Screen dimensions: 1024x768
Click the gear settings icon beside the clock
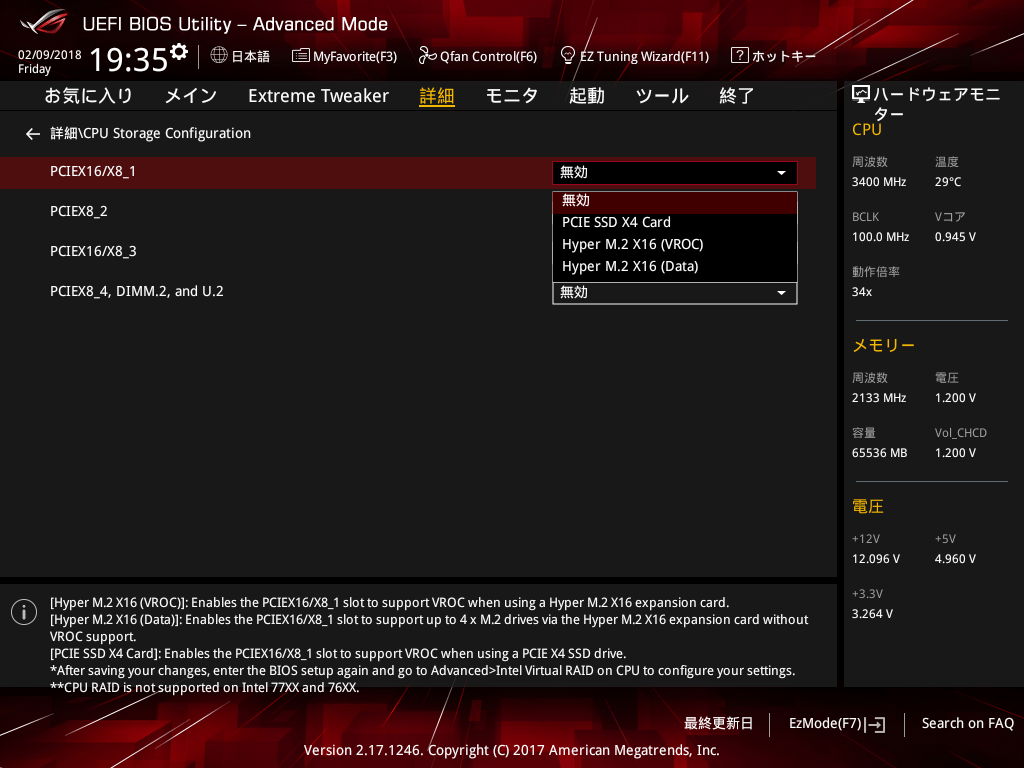coord(179,52)
